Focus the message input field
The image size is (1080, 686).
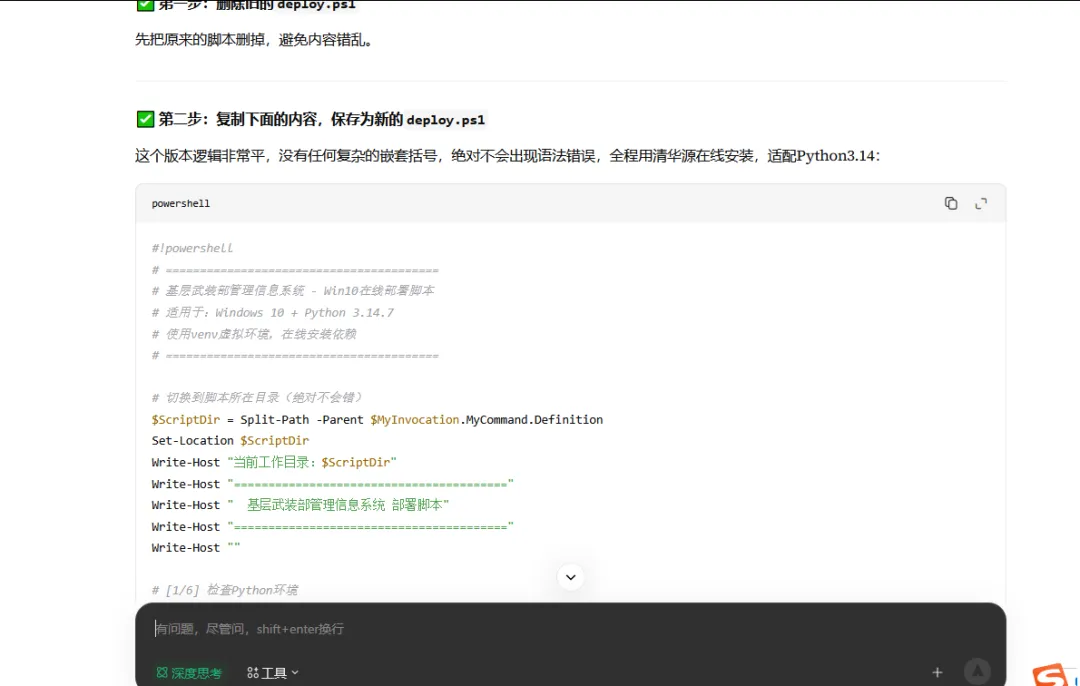(x=570, y=629)
